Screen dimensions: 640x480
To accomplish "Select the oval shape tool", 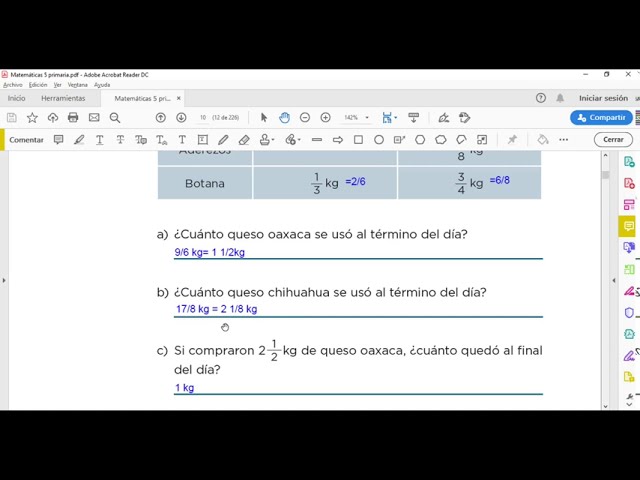I will pyautogui.click(x=379, y=140).
